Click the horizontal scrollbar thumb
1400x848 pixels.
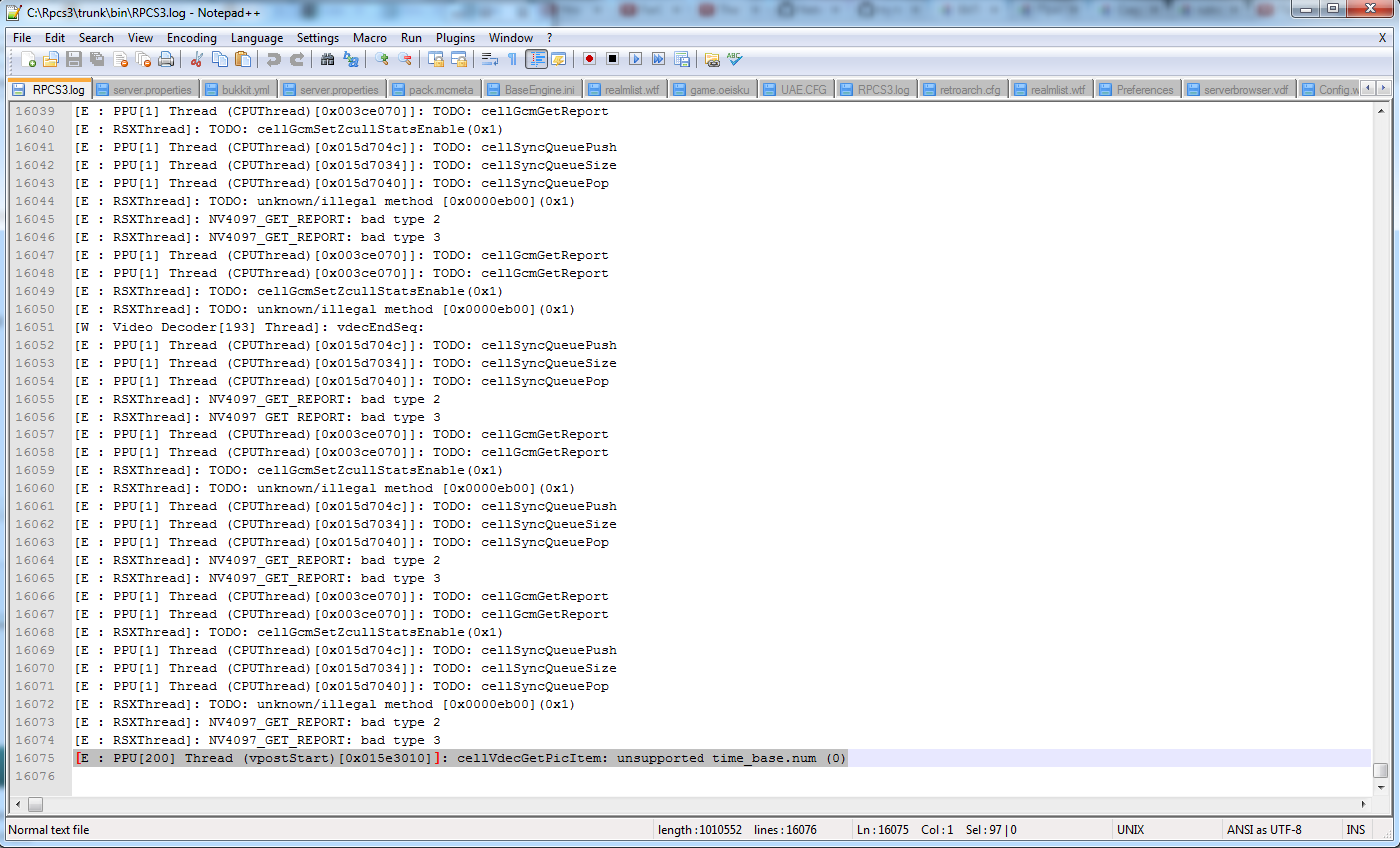click(x=35, y=804)
